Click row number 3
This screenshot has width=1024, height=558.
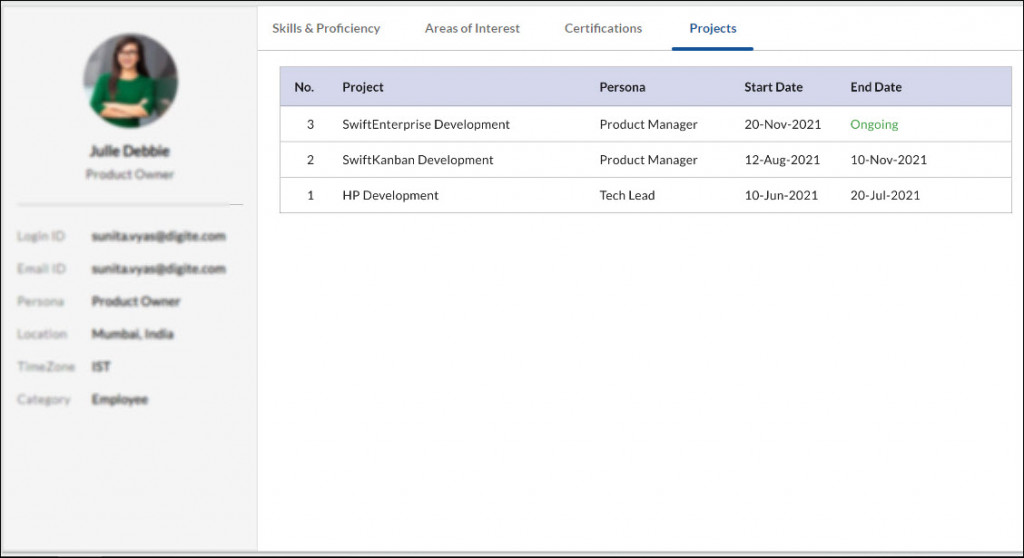pos(310,124)
